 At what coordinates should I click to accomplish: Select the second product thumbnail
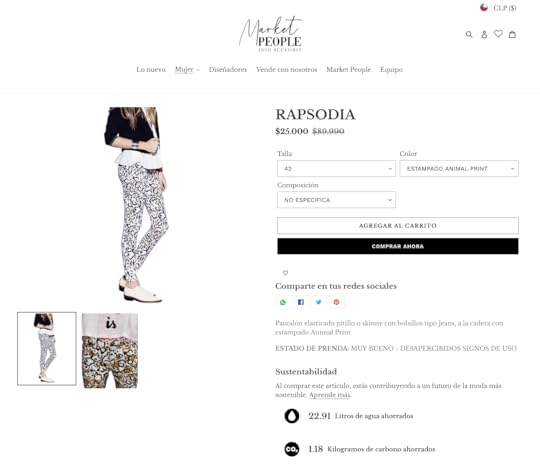click(x=110, y=351)
